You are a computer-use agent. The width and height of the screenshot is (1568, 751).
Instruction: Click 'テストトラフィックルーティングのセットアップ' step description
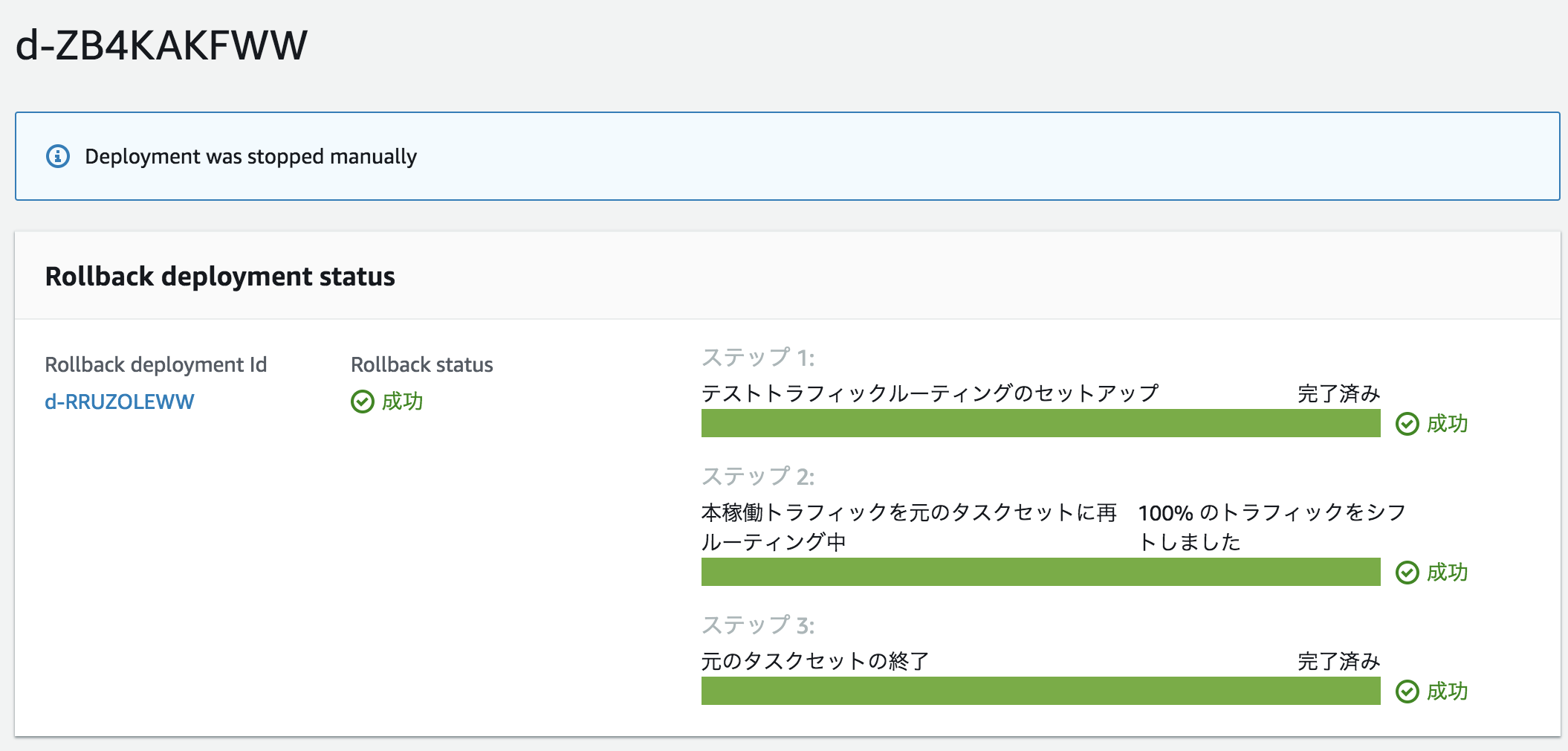[930, 393]
